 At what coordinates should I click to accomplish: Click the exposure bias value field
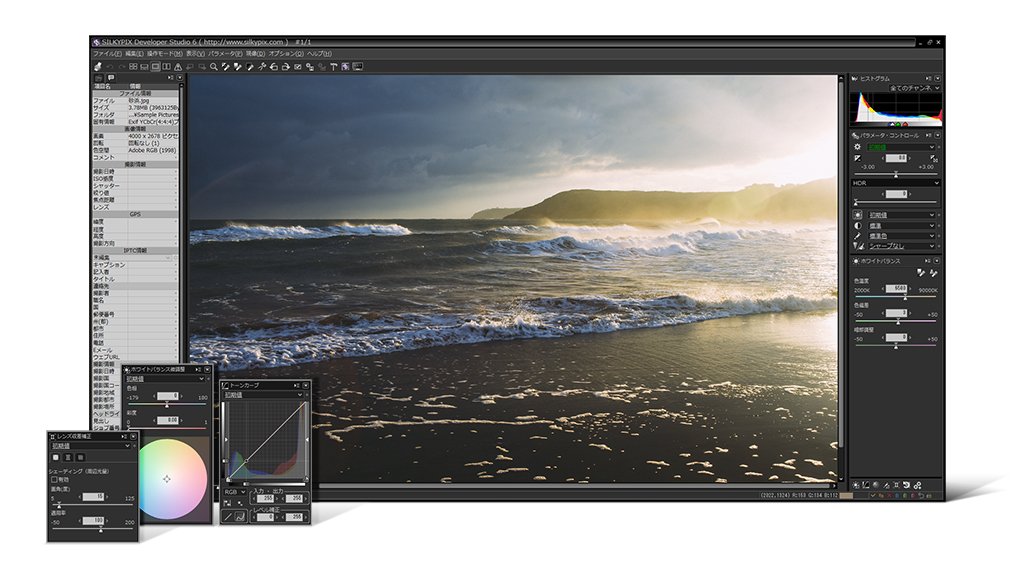pos(896,158)
